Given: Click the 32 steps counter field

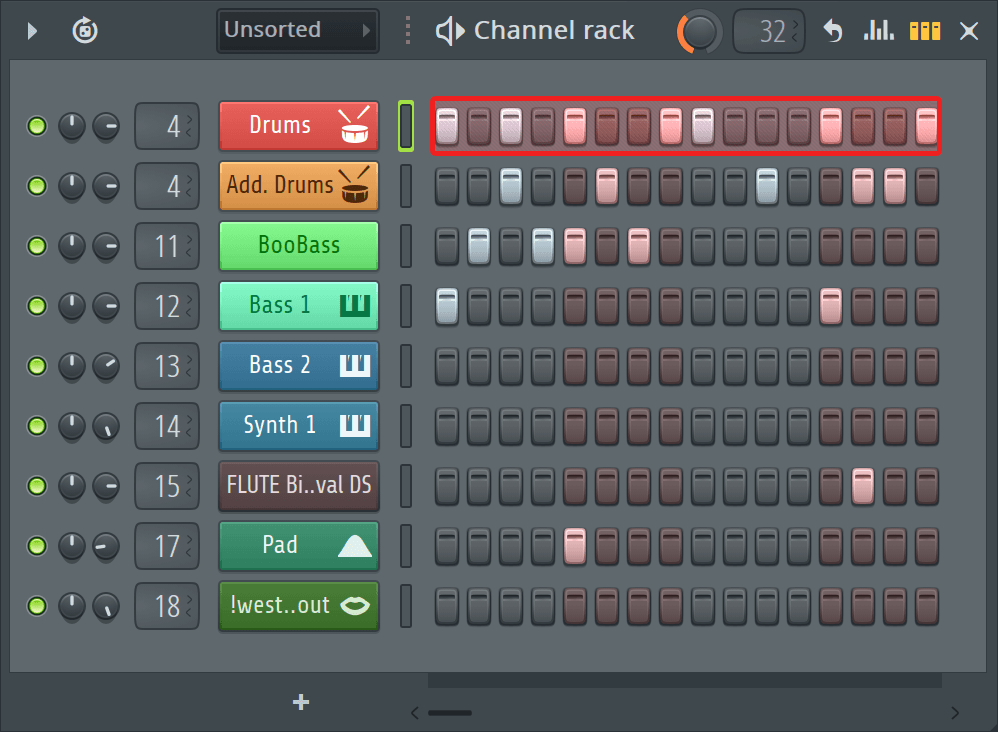Looking at the screenshot, I should [769, 31].
